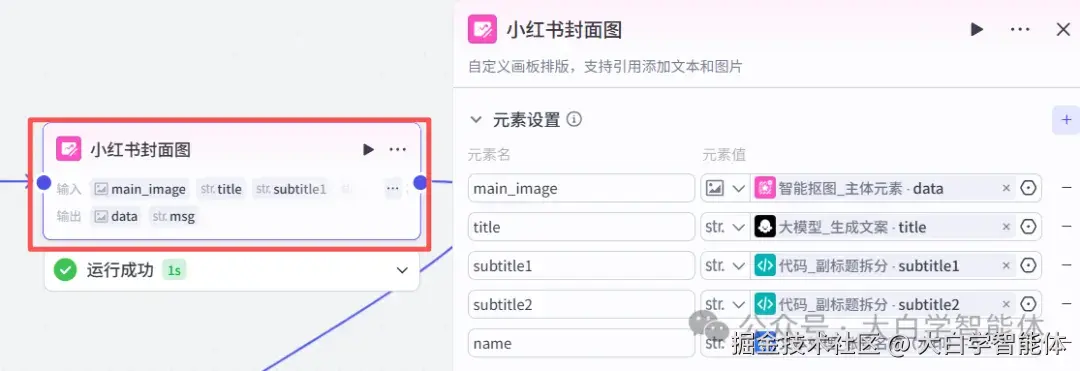Open str type dropdown for subtitle2 row
This screenshot has height=371, width=1080.
[x=725, y=304]
